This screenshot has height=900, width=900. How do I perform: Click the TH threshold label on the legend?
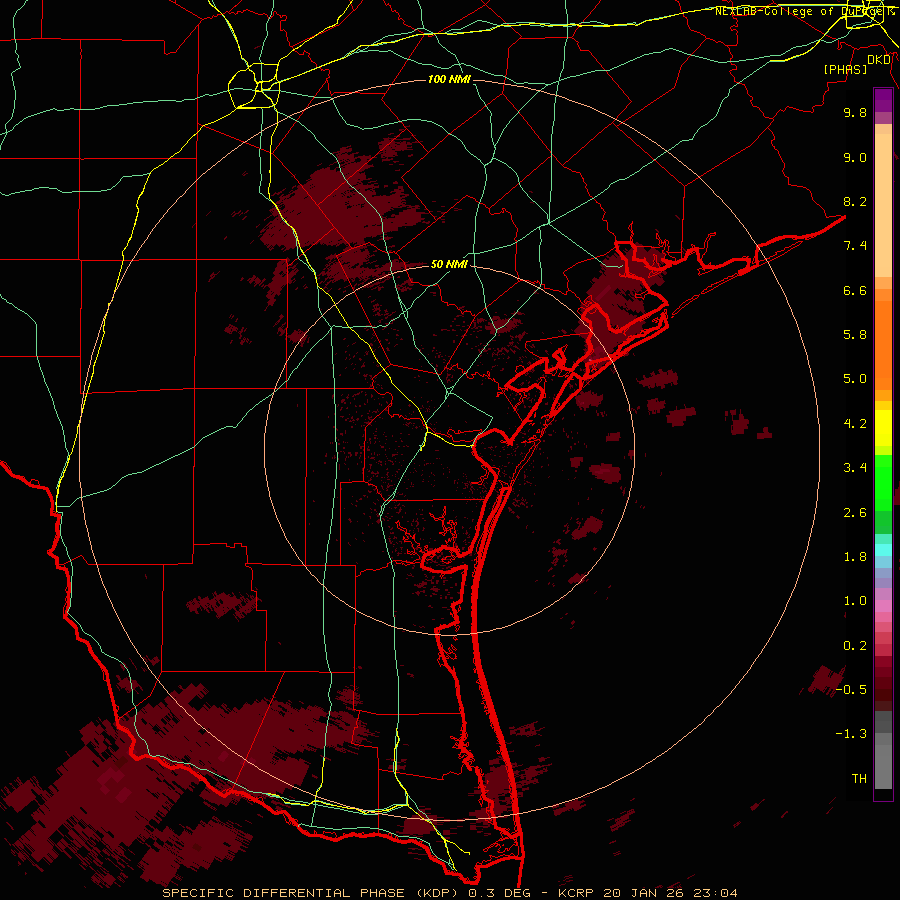tap(859, 779)
